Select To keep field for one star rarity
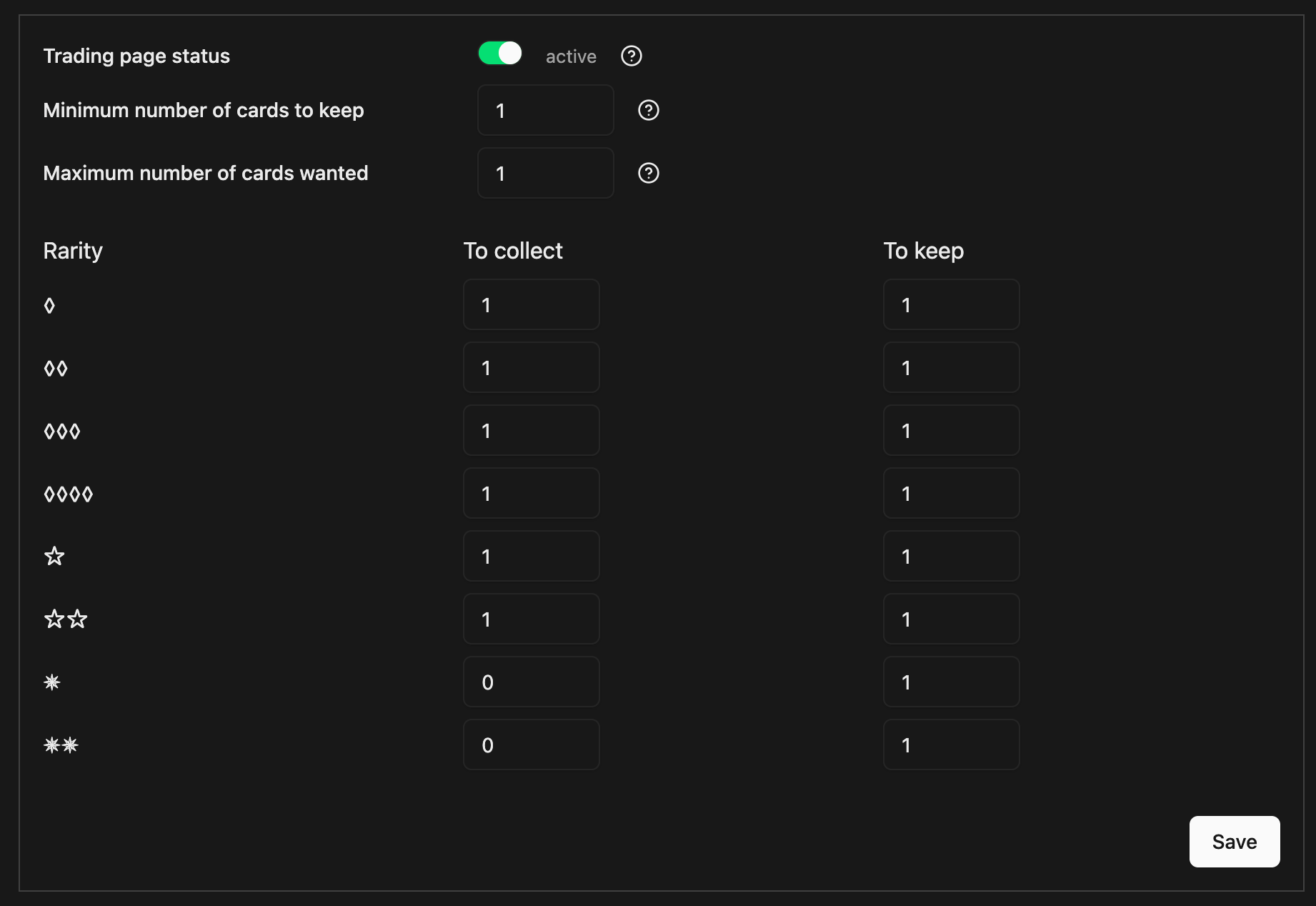The height and width of the screenshot is (906, 1316). pos(951,556)
